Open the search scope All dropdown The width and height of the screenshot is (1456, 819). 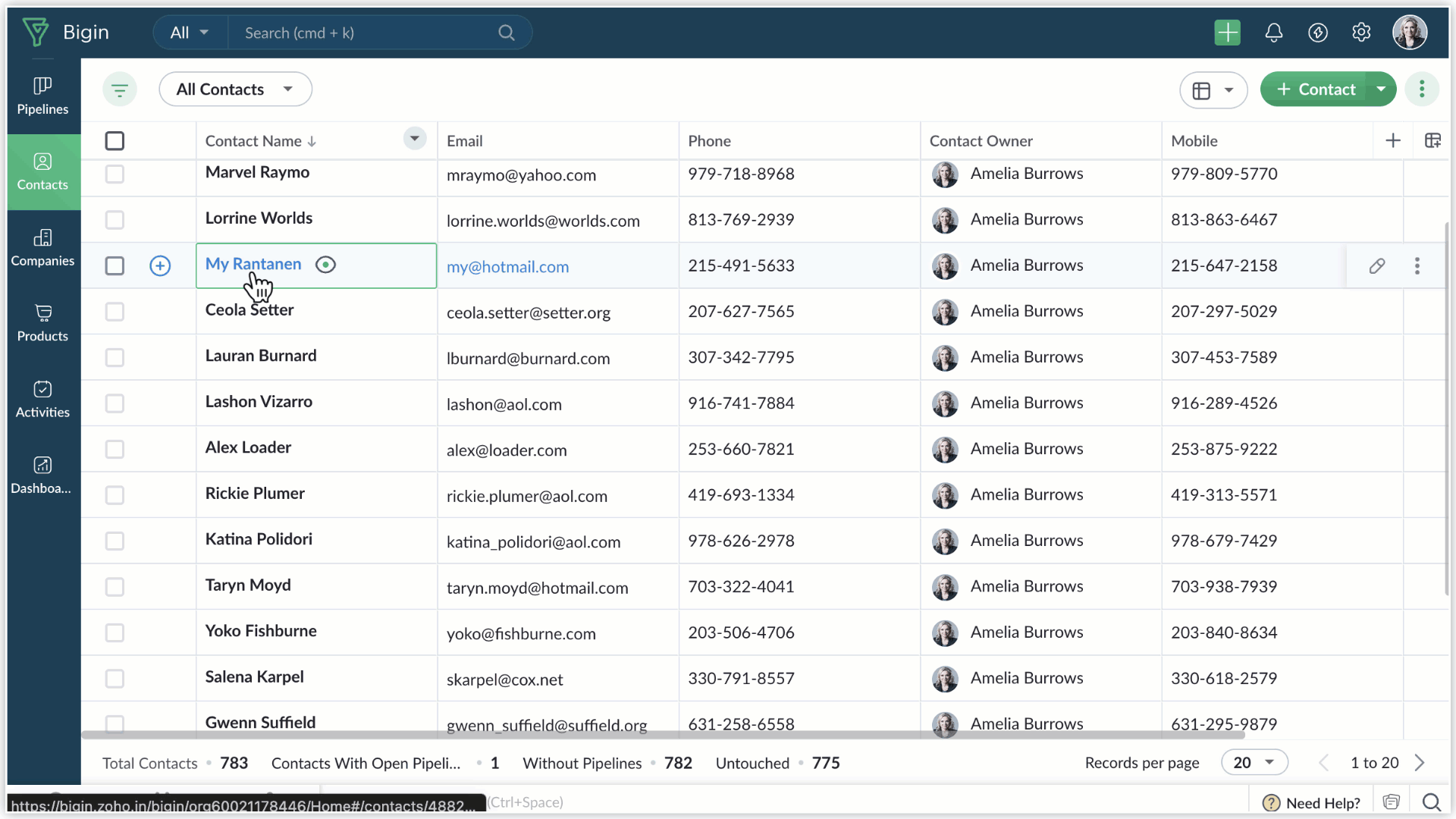190,33
